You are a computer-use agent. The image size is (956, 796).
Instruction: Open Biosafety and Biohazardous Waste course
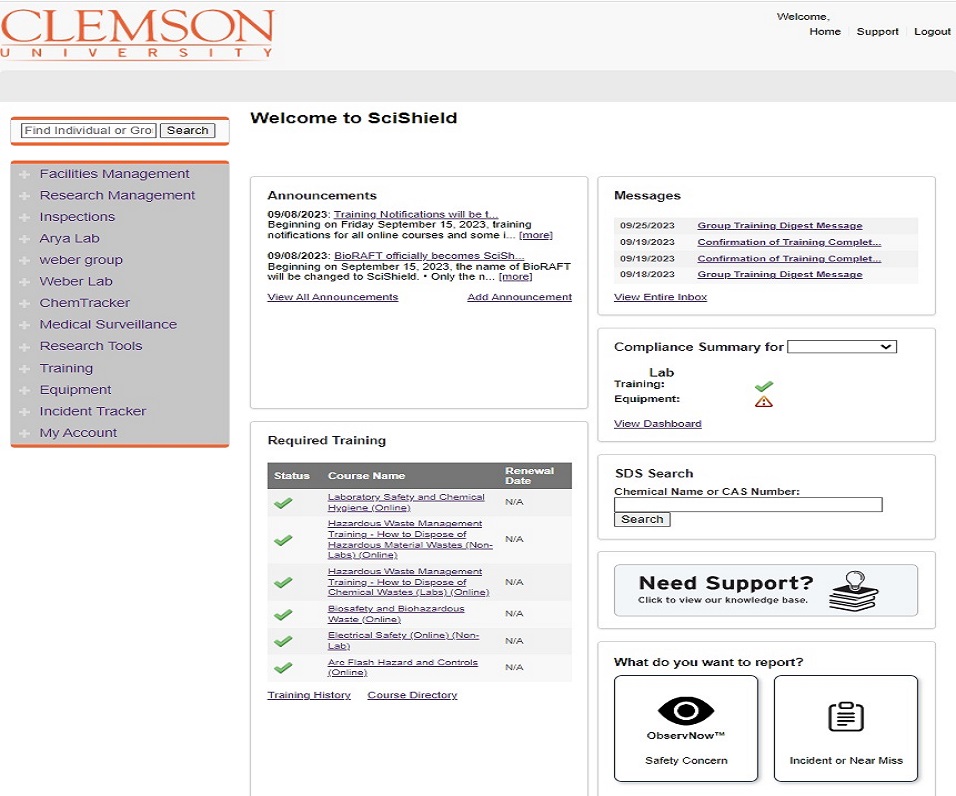pyautogui.click(x=396, y=614)
